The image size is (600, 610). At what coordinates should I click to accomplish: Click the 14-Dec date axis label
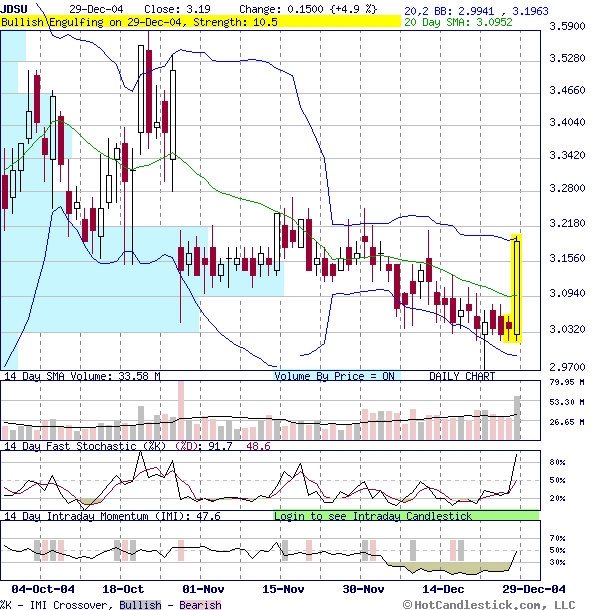point(443,589)
